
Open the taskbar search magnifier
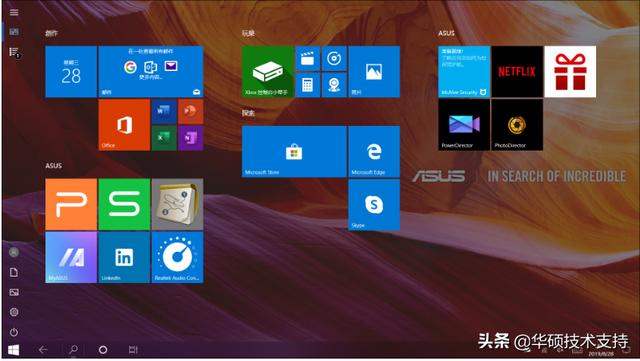73,350
